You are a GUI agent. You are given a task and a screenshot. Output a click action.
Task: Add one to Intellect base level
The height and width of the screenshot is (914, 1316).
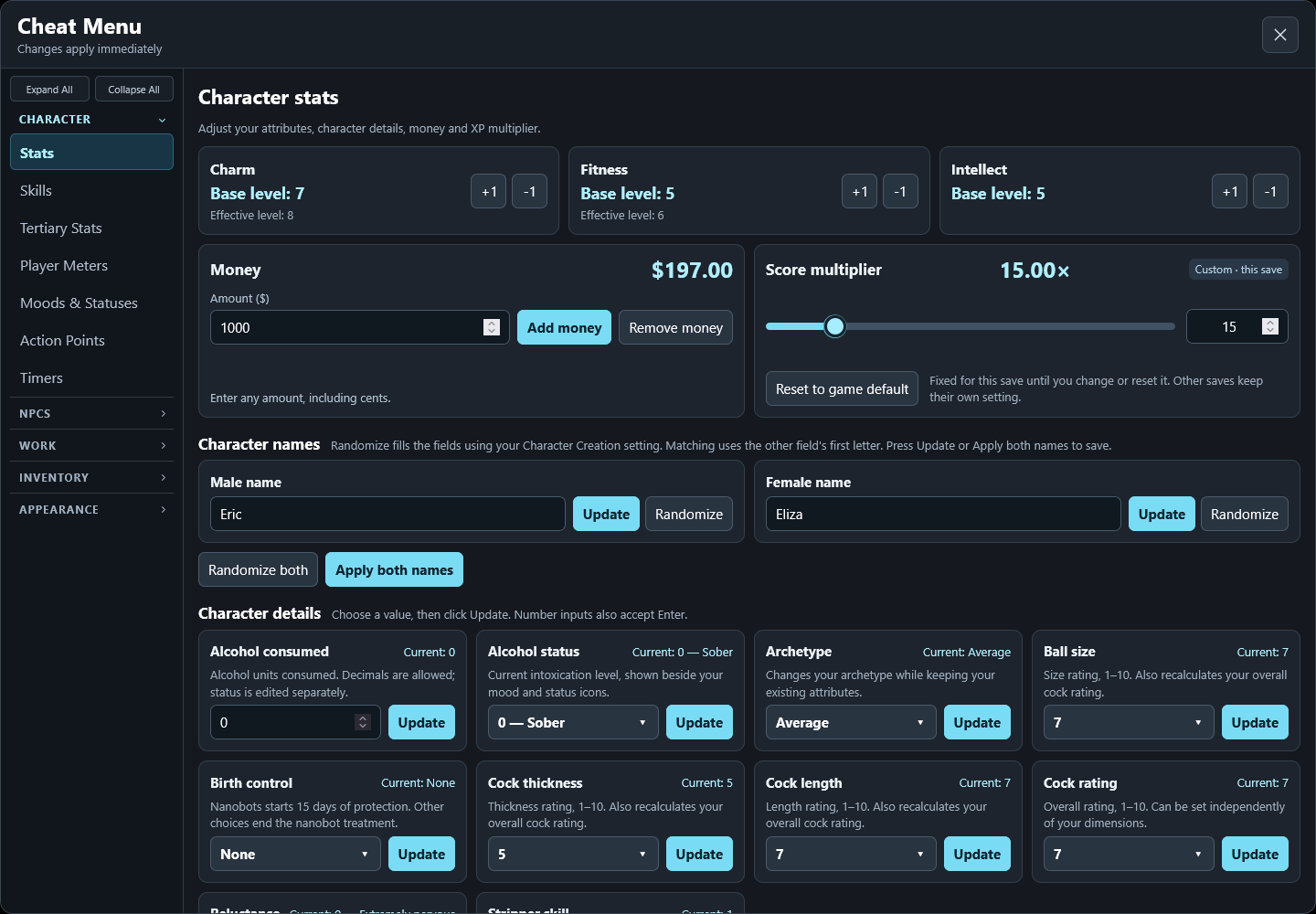(1230, 191)
